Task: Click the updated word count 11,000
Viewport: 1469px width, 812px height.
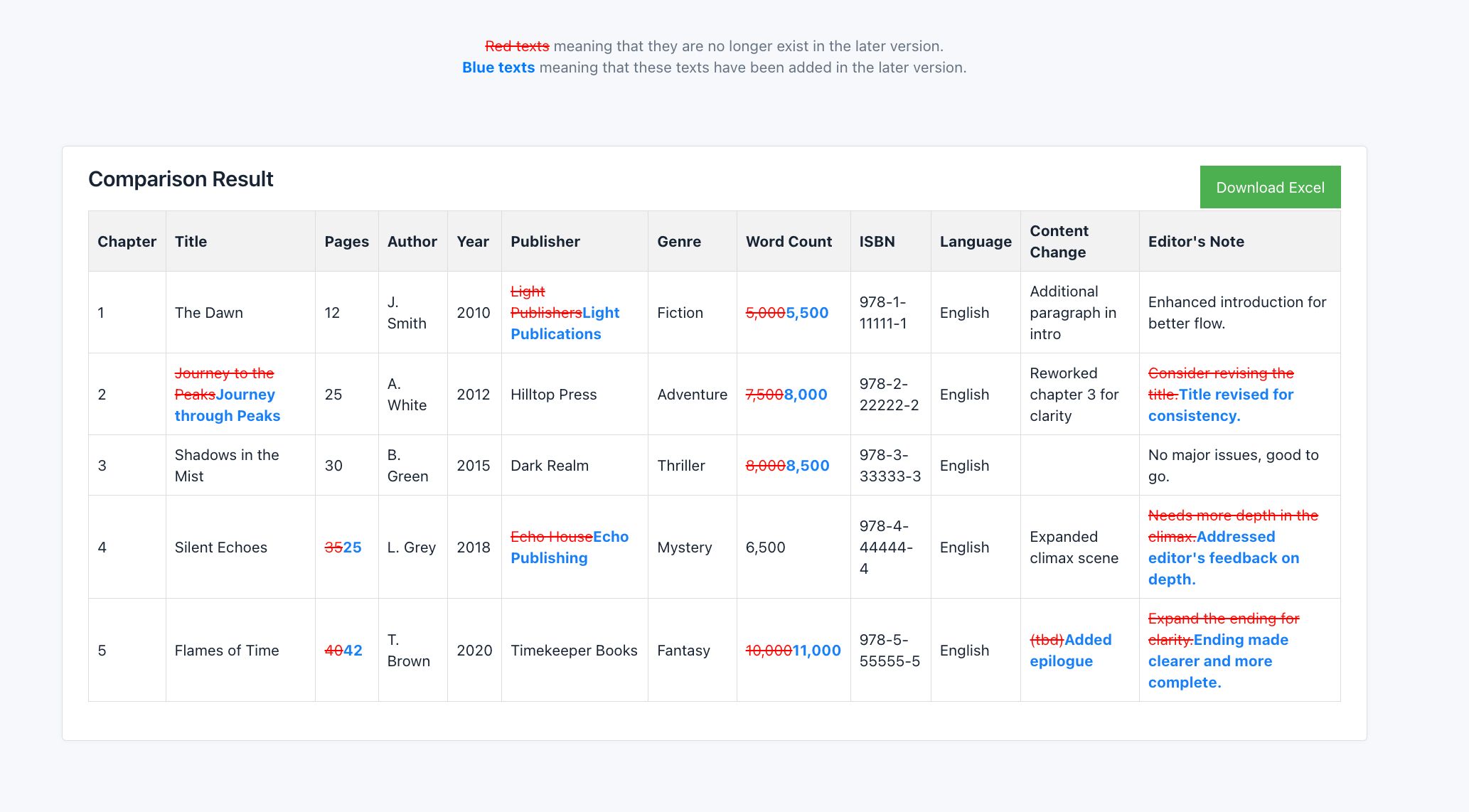Action: [x=816, y=650]
